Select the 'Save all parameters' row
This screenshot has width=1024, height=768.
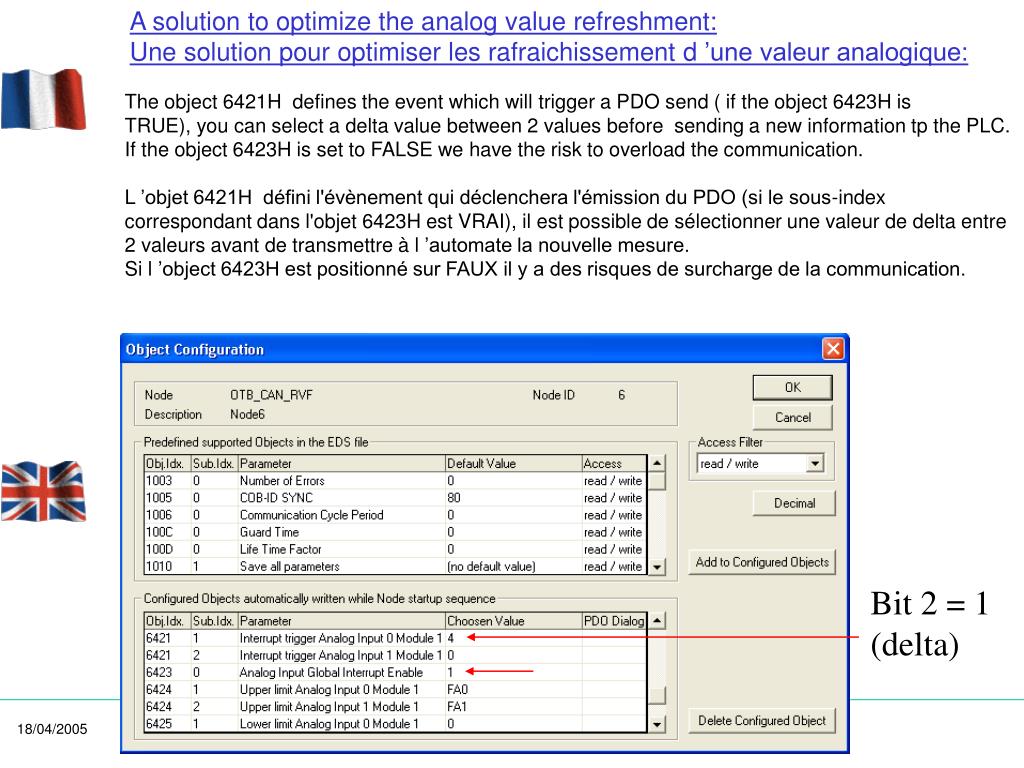(395, 566)
